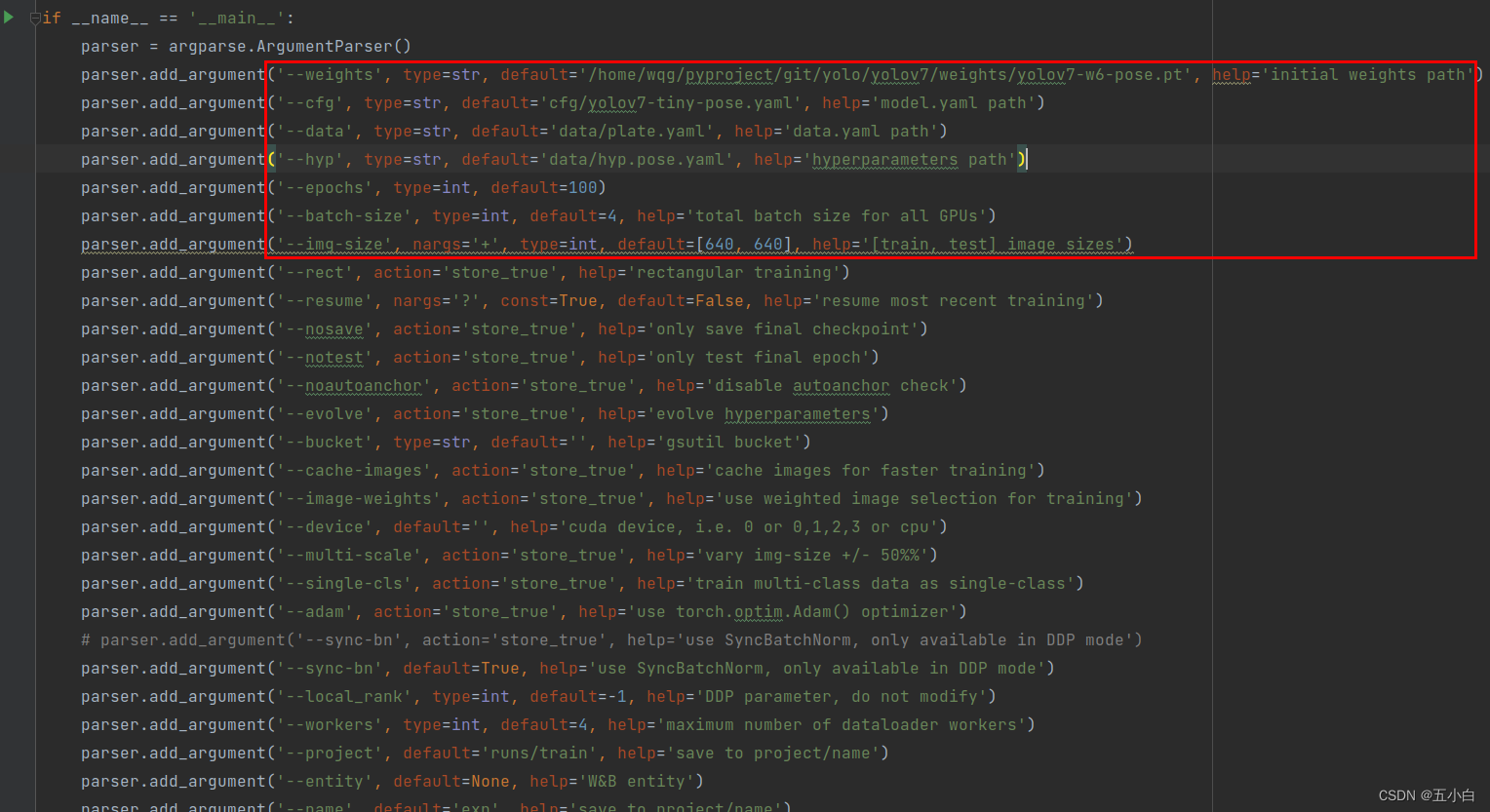This screenshot has height=812, width=1490.
Task: Click the 'gsutil bucket' help string
Action: click(729, 443)
